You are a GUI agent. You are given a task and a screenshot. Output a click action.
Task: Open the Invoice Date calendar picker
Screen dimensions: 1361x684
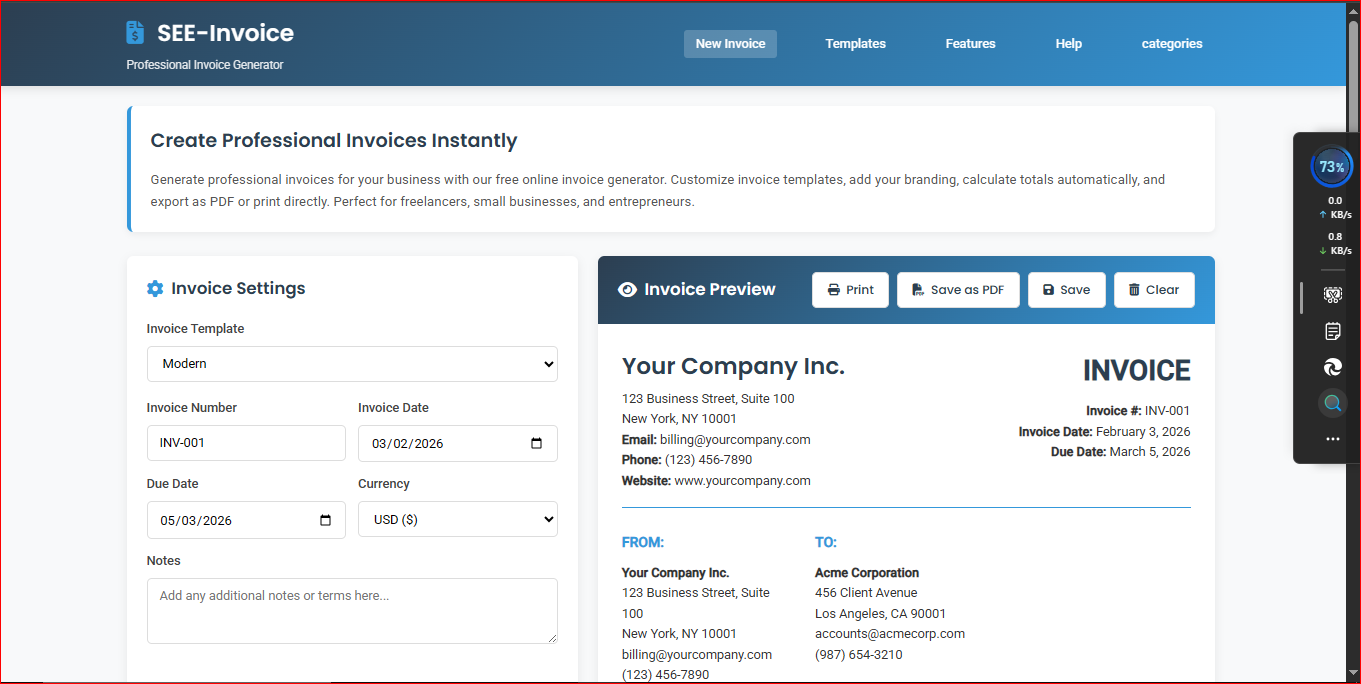[x=536, y=444]
